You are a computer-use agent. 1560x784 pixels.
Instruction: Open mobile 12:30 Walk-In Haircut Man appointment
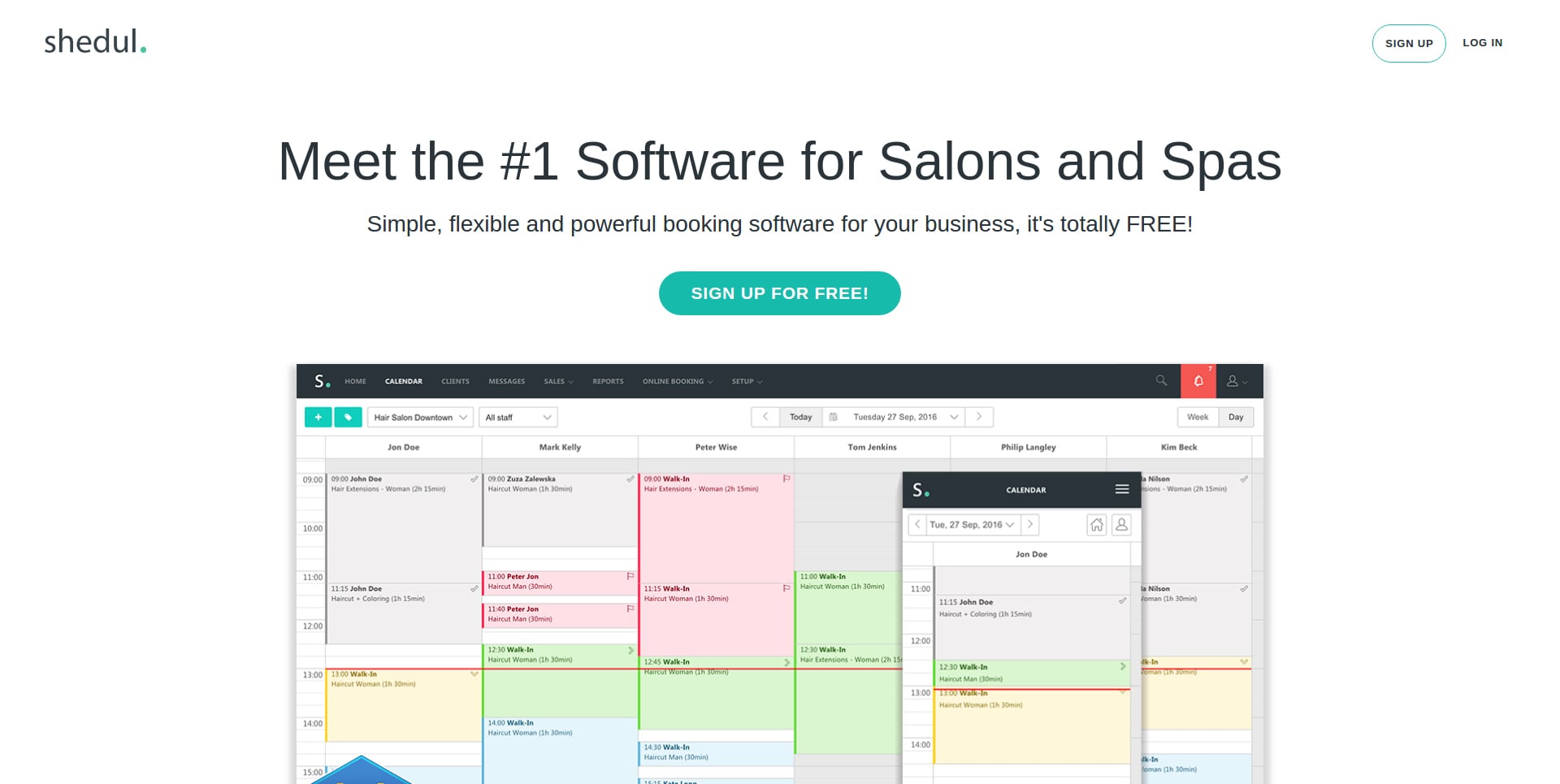[x=1032, y=673]
